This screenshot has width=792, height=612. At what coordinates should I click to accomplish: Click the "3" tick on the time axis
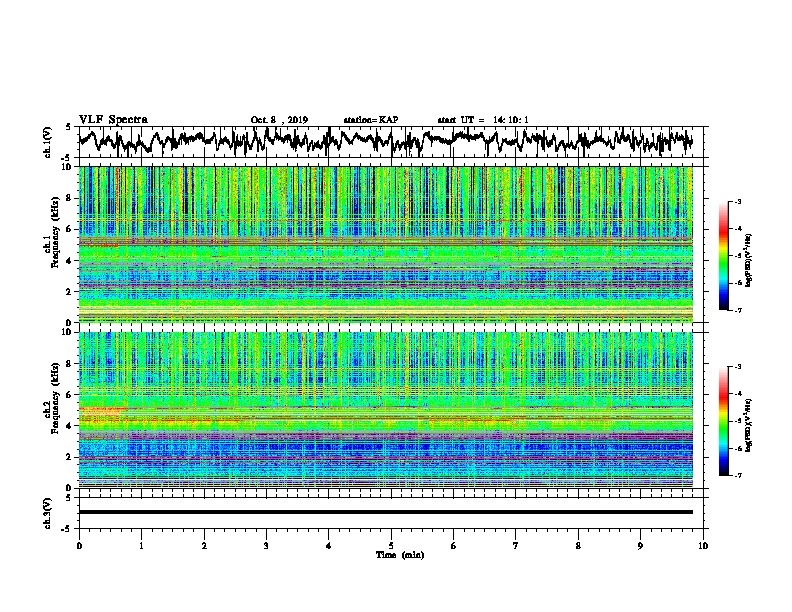tap(266, 546)
